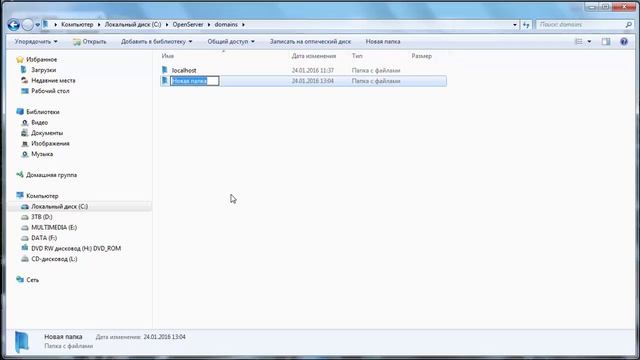
Task: Sort by the Тип column header
Action: click(357, 56)
